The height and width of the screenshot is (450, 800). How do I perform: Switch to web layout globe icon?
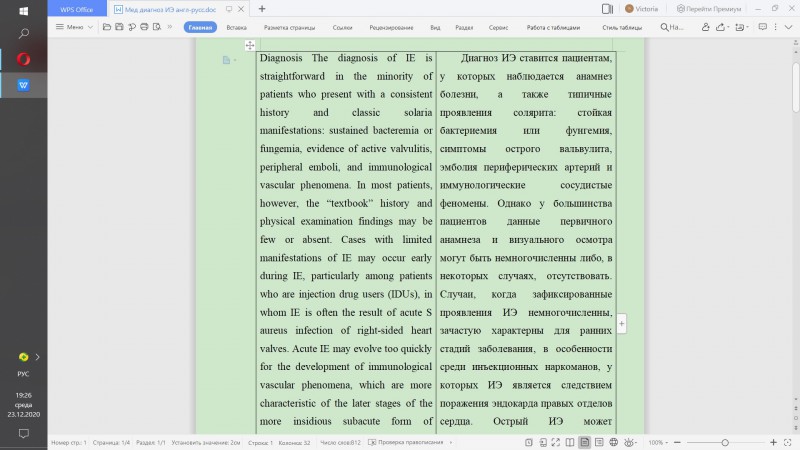click(x=614, y=442)
